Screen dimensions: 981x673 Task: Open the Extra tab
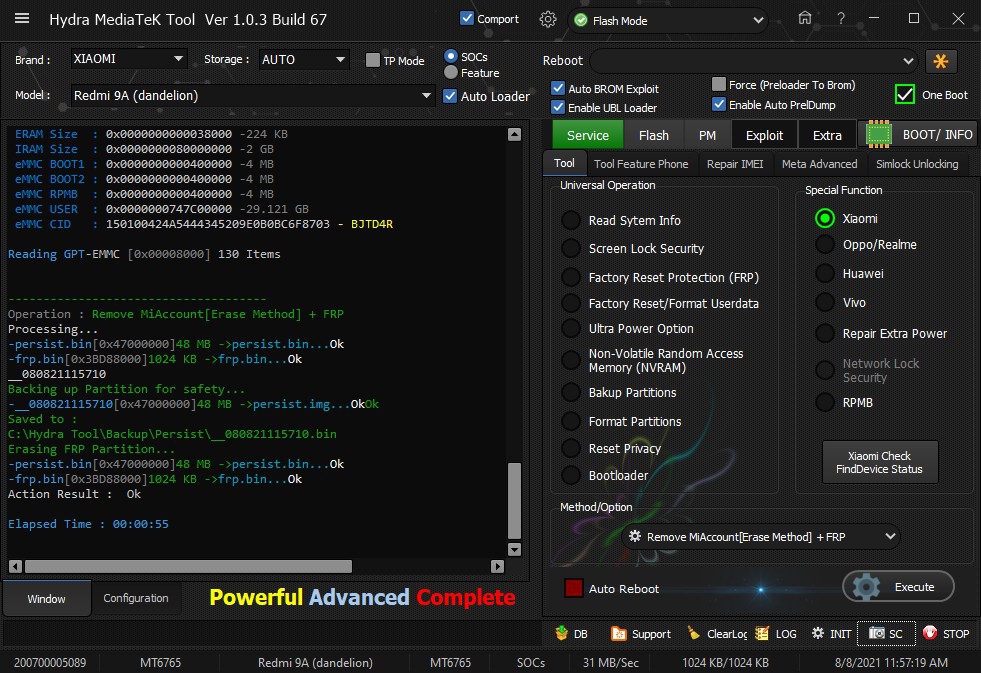827,135
